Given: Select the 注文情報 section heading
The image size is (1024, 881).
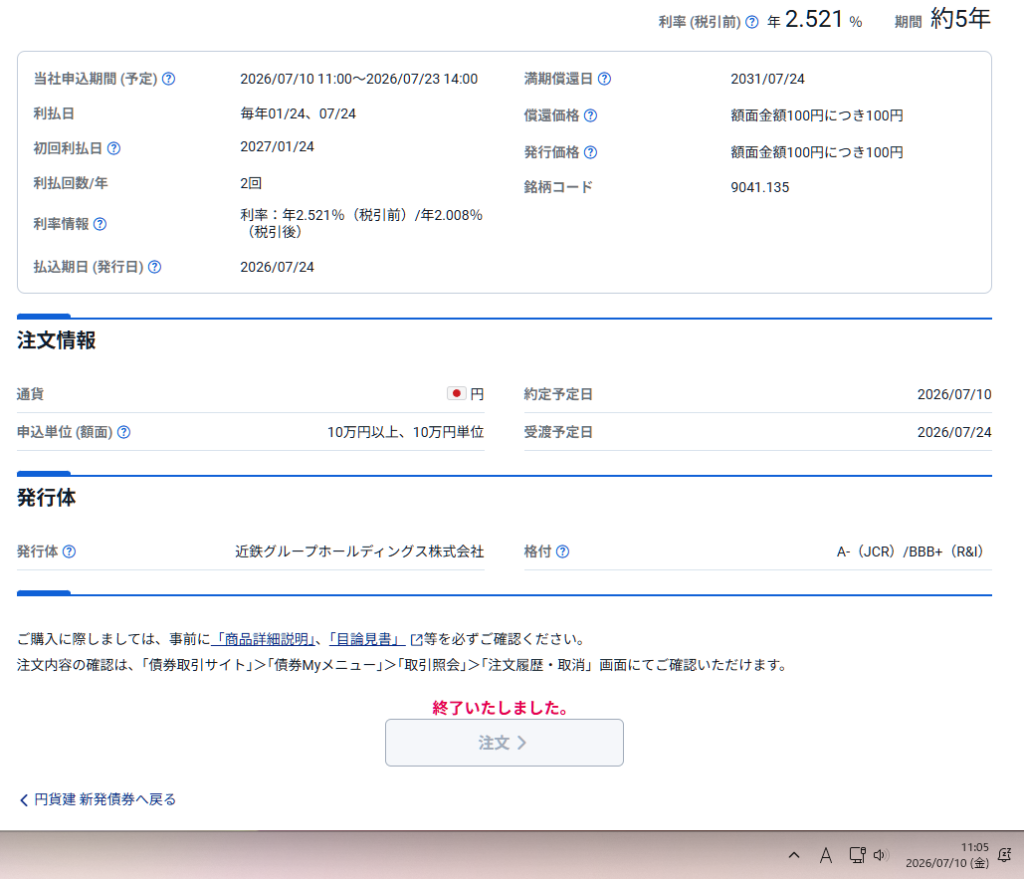Looking at the screenshot, I should coord(56,340).
